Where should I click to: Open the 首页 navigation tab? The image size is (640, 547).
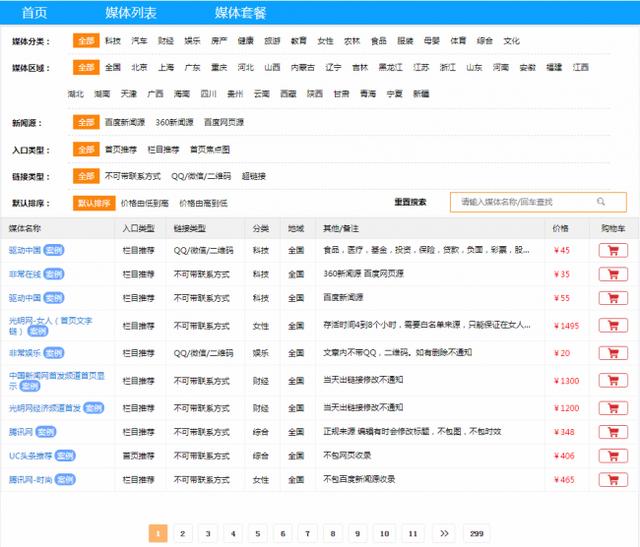point(34,13)
